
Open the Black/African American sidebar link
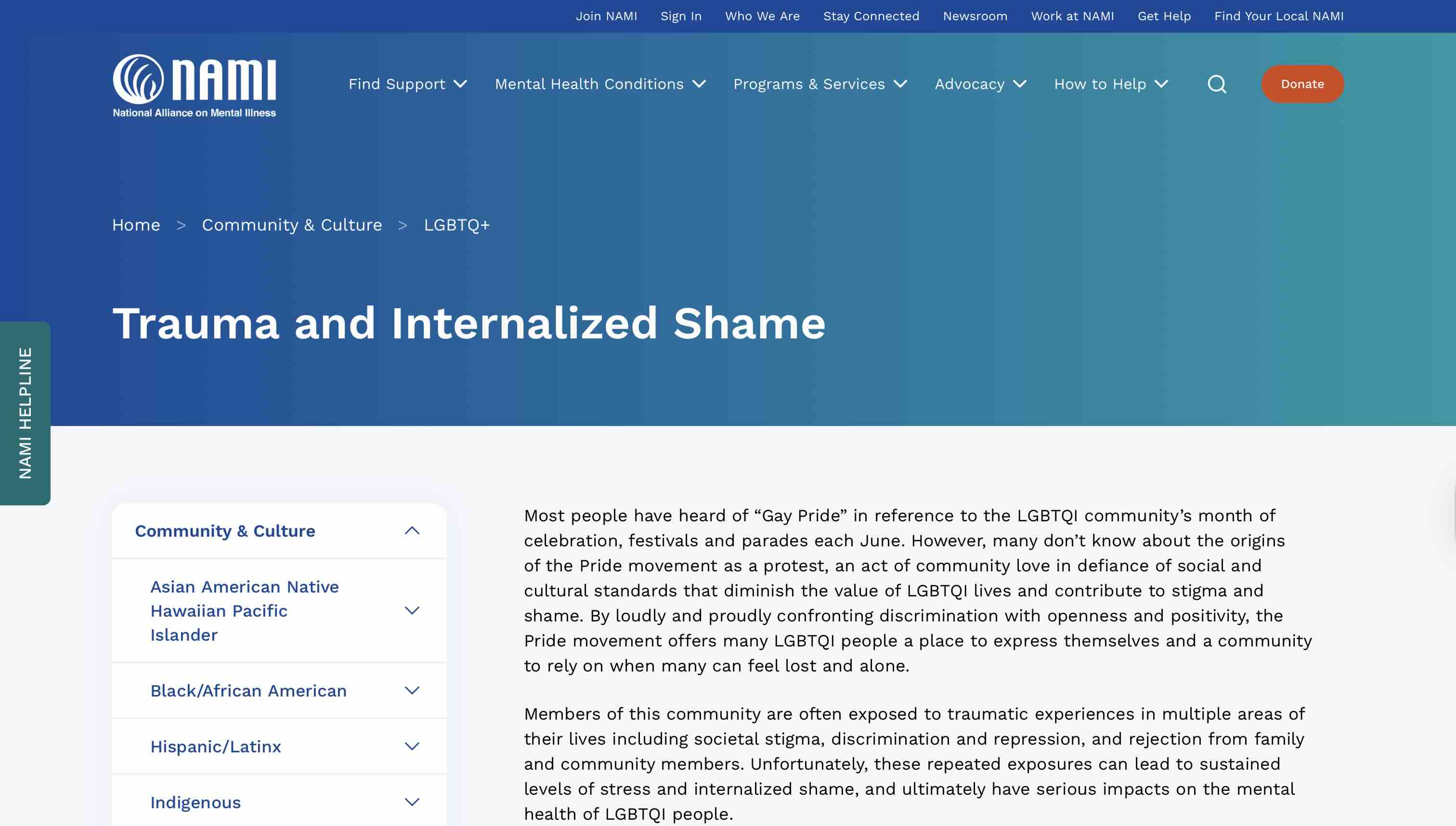tap(248, 690)
